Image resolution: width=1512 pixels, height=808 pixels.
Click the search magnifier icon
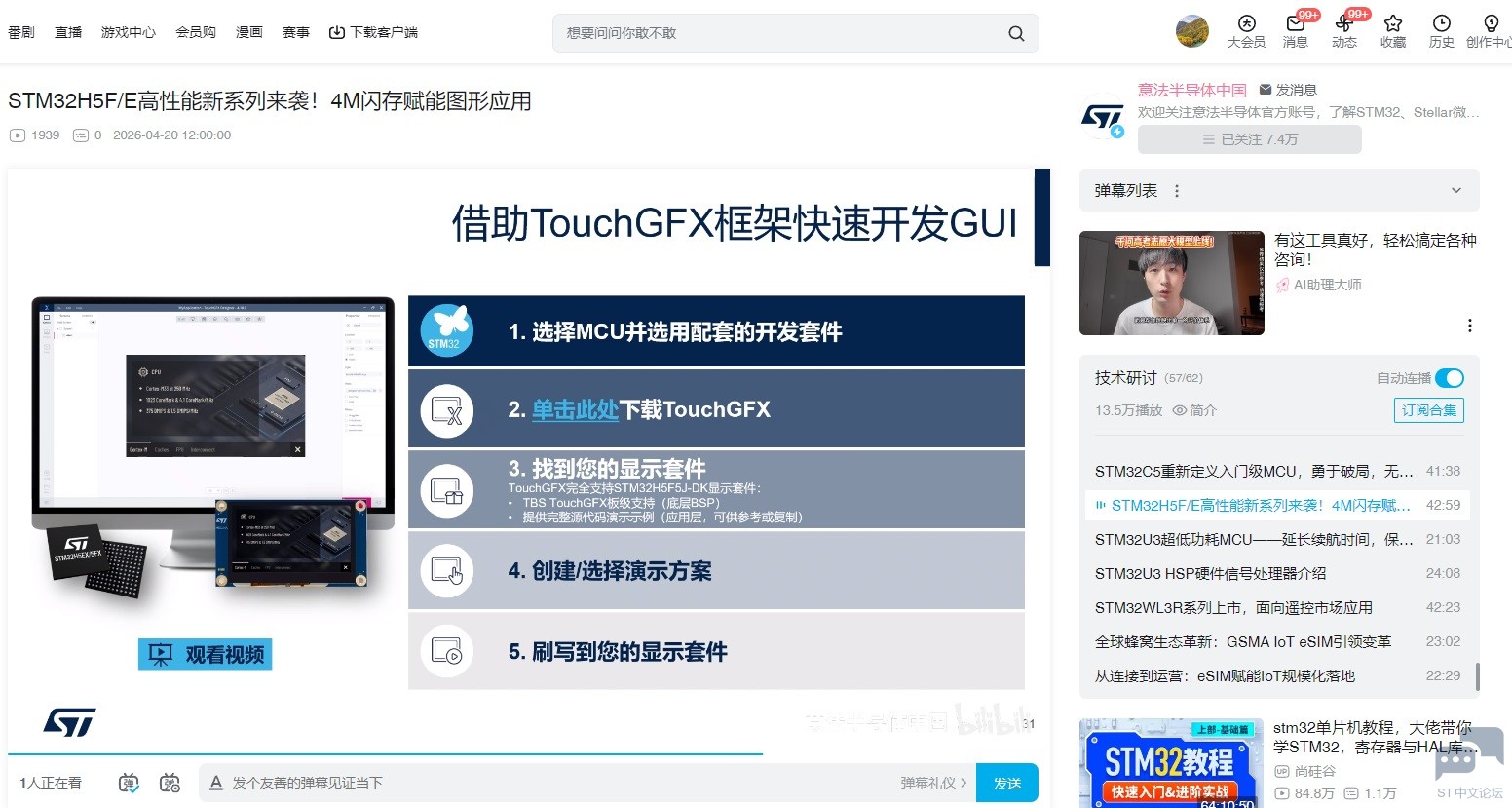[1016, 33]
